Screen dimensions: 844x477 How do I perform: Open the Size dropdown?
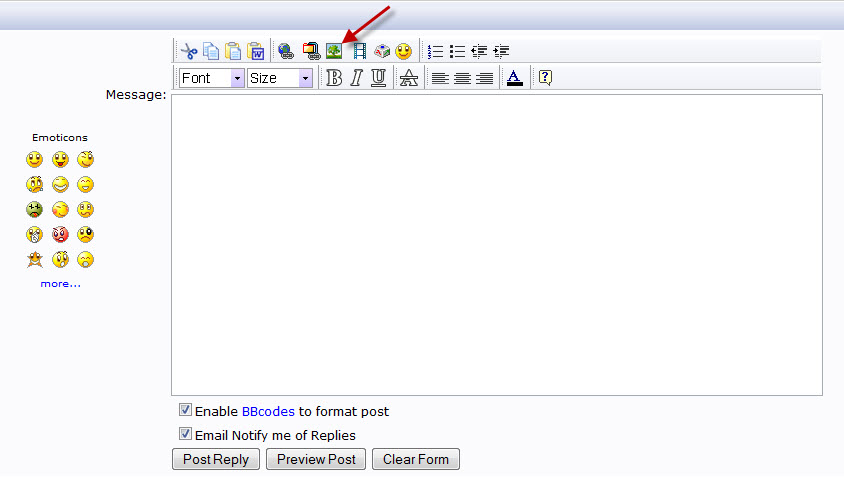coord(280,78)
